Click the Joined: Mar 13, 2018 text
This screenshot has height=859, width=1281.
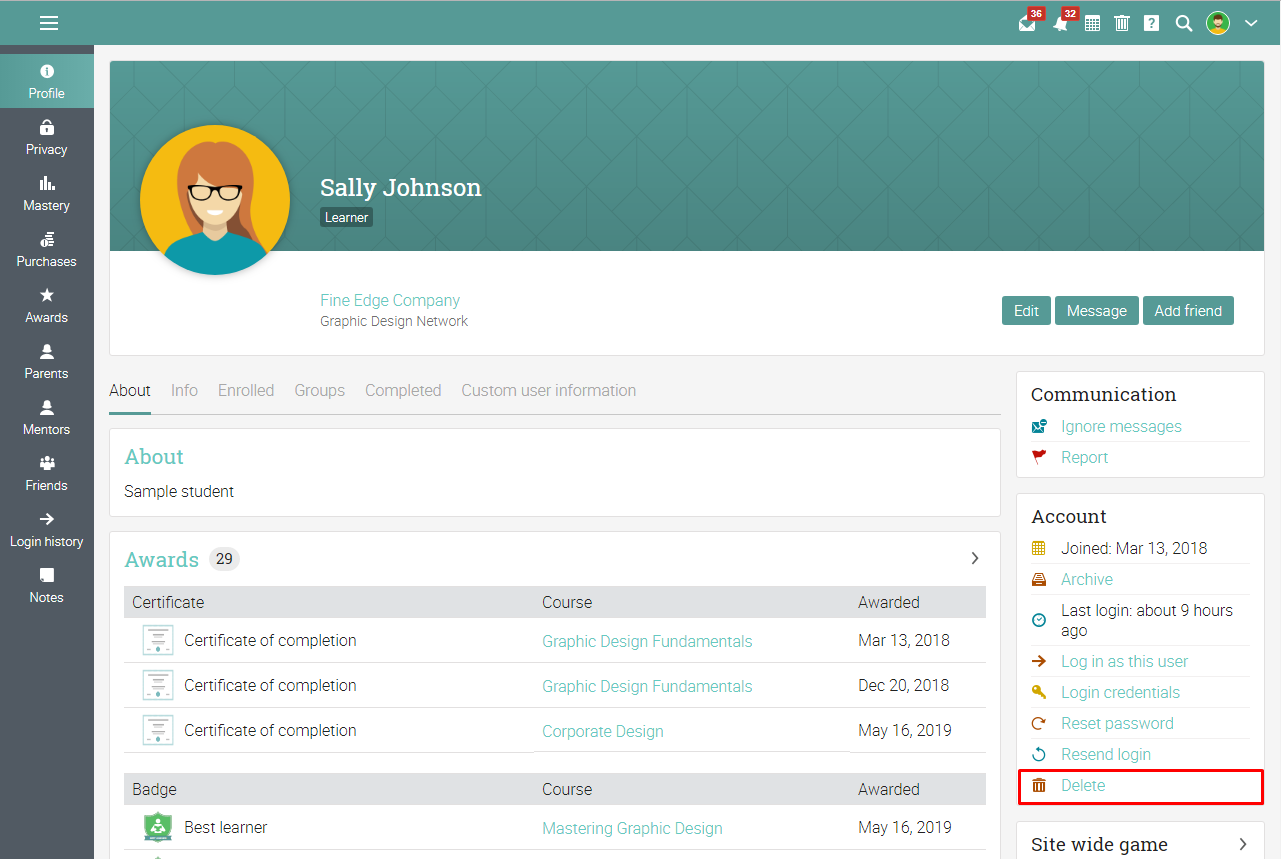[1134, 549]
